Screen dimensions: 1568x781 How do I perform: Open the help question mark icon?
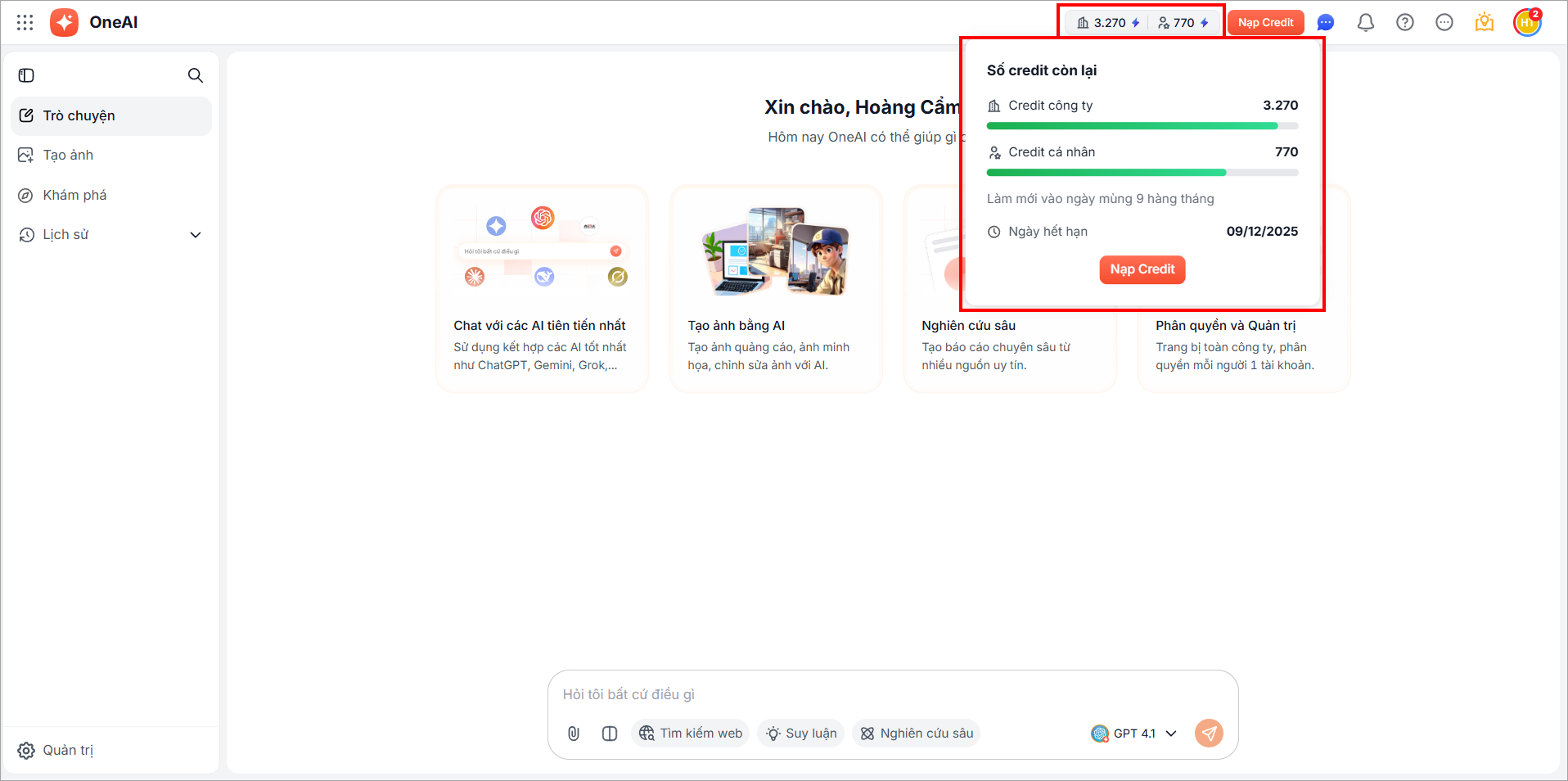coord(1405,23)
